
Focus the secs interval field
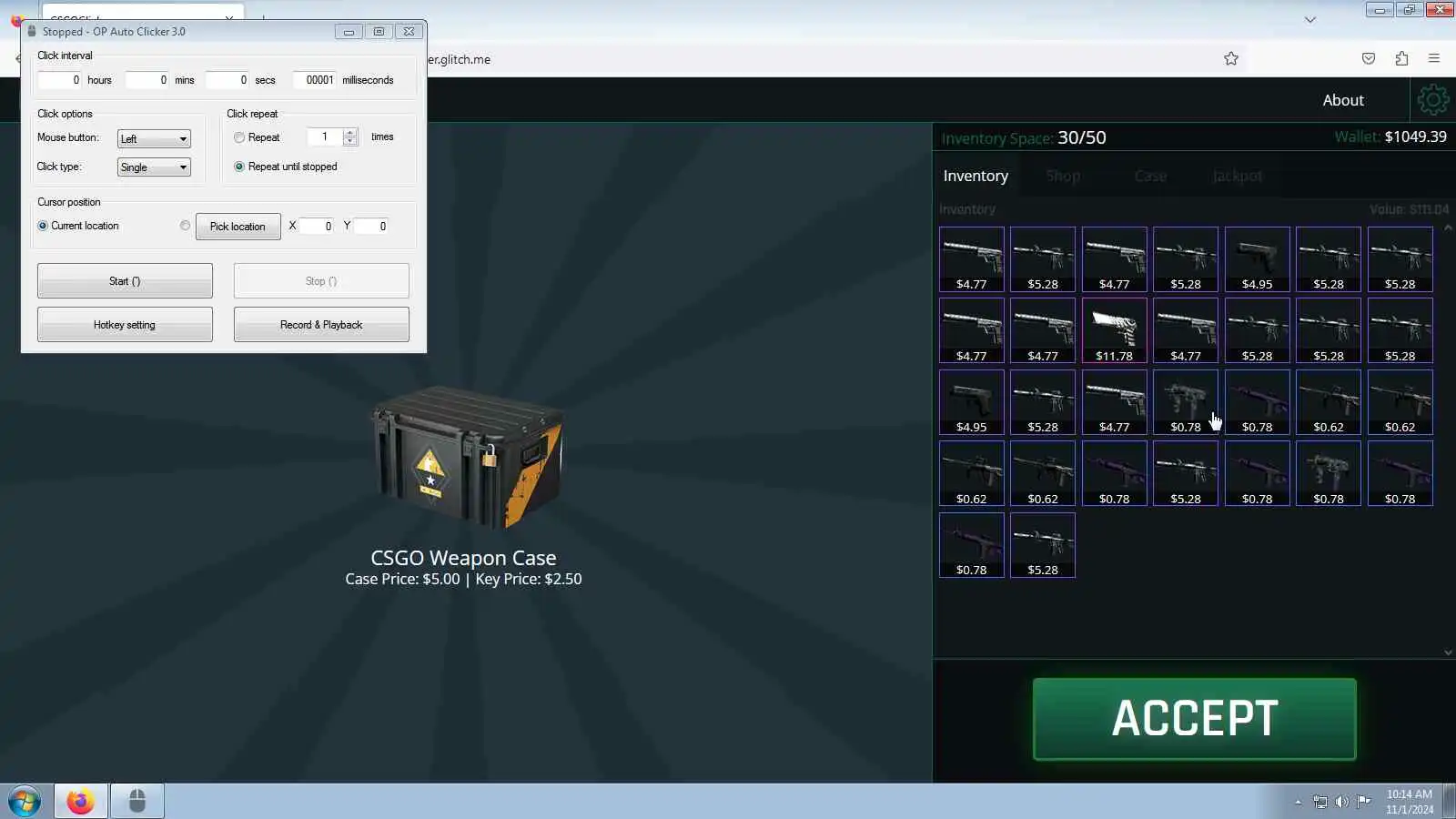(227, 80)
